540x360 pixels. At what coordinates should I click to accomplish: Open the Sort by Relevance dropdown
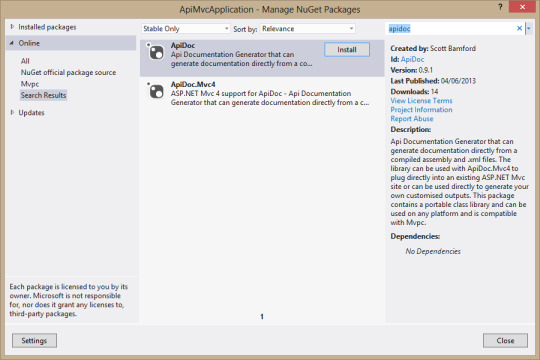[308, 29]
